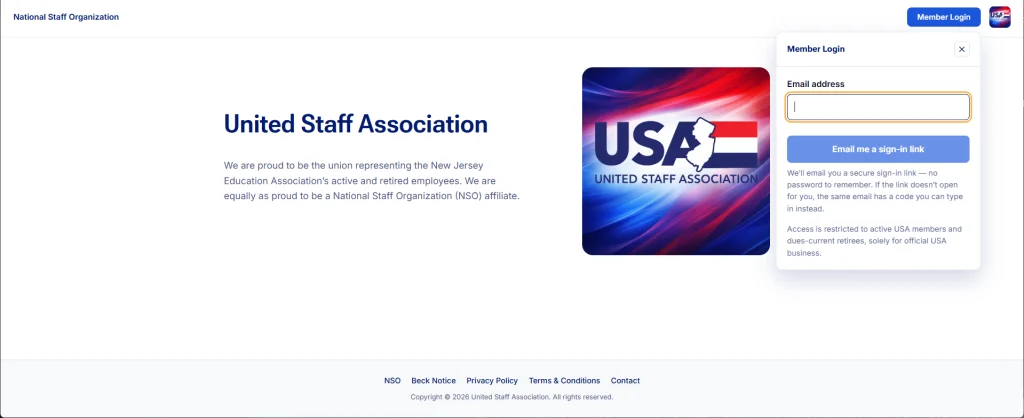Click paragraph starting 'We are proud to be'
This screenshot has width=1024, height=418.
pyautogui.click(x=372, y=181)
